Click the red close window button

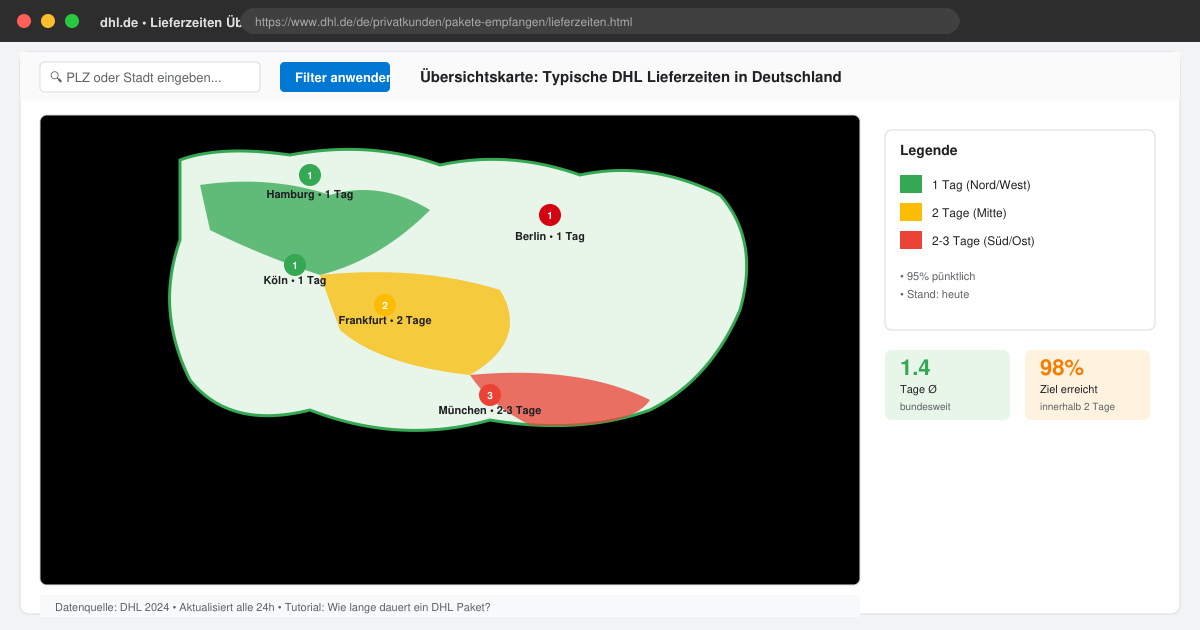[24, 21]
